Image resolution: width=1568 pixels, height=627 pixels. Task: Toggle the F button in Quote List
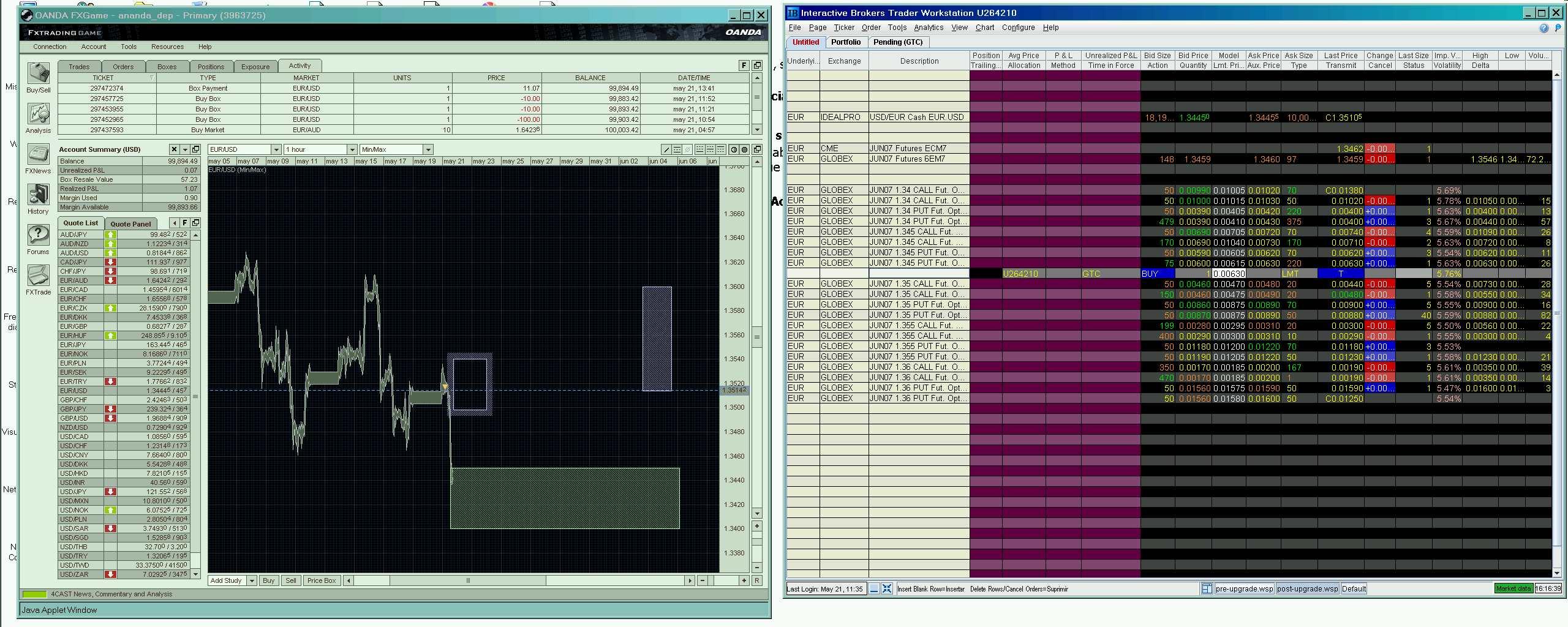coord(185,223)
